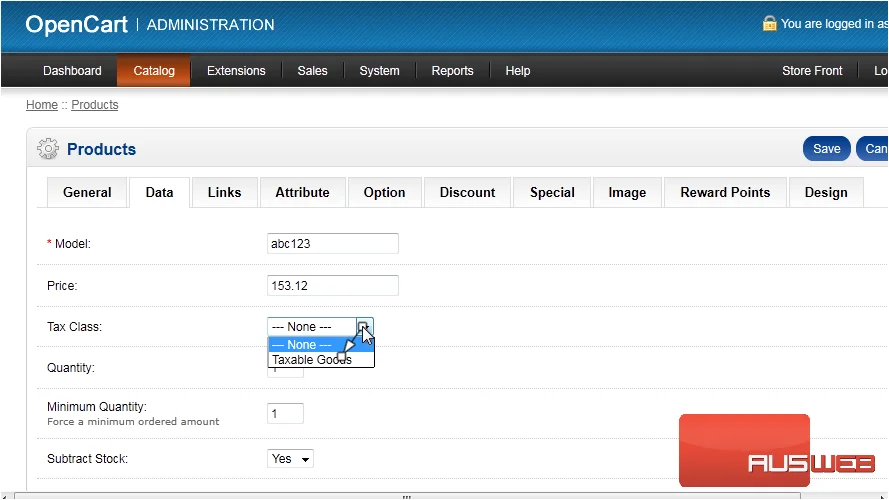
Task: Switch to the Option tab
Action: point(384,193)
